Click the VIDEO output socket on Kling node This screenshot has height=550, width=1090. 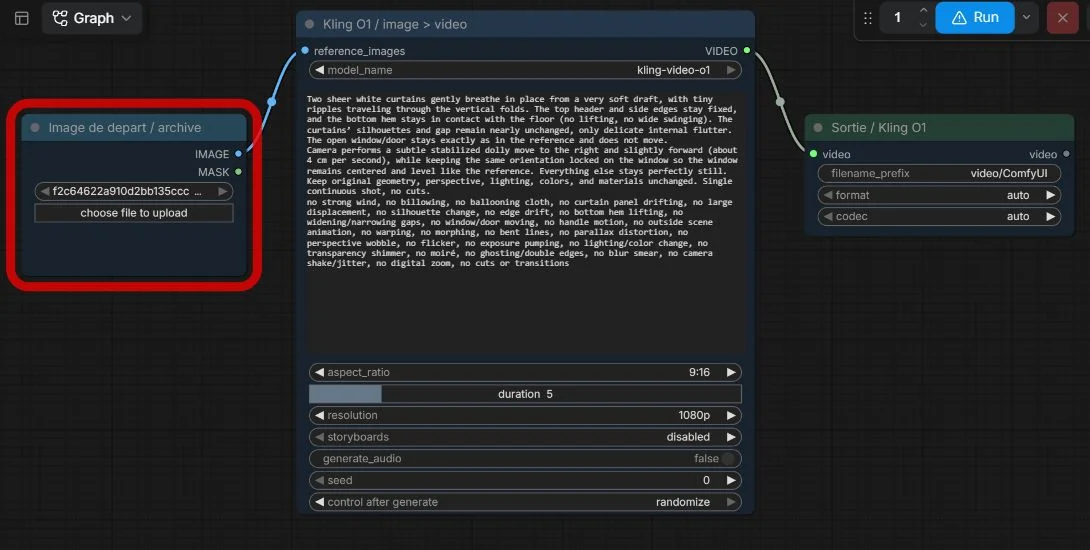tap(747, 51)
